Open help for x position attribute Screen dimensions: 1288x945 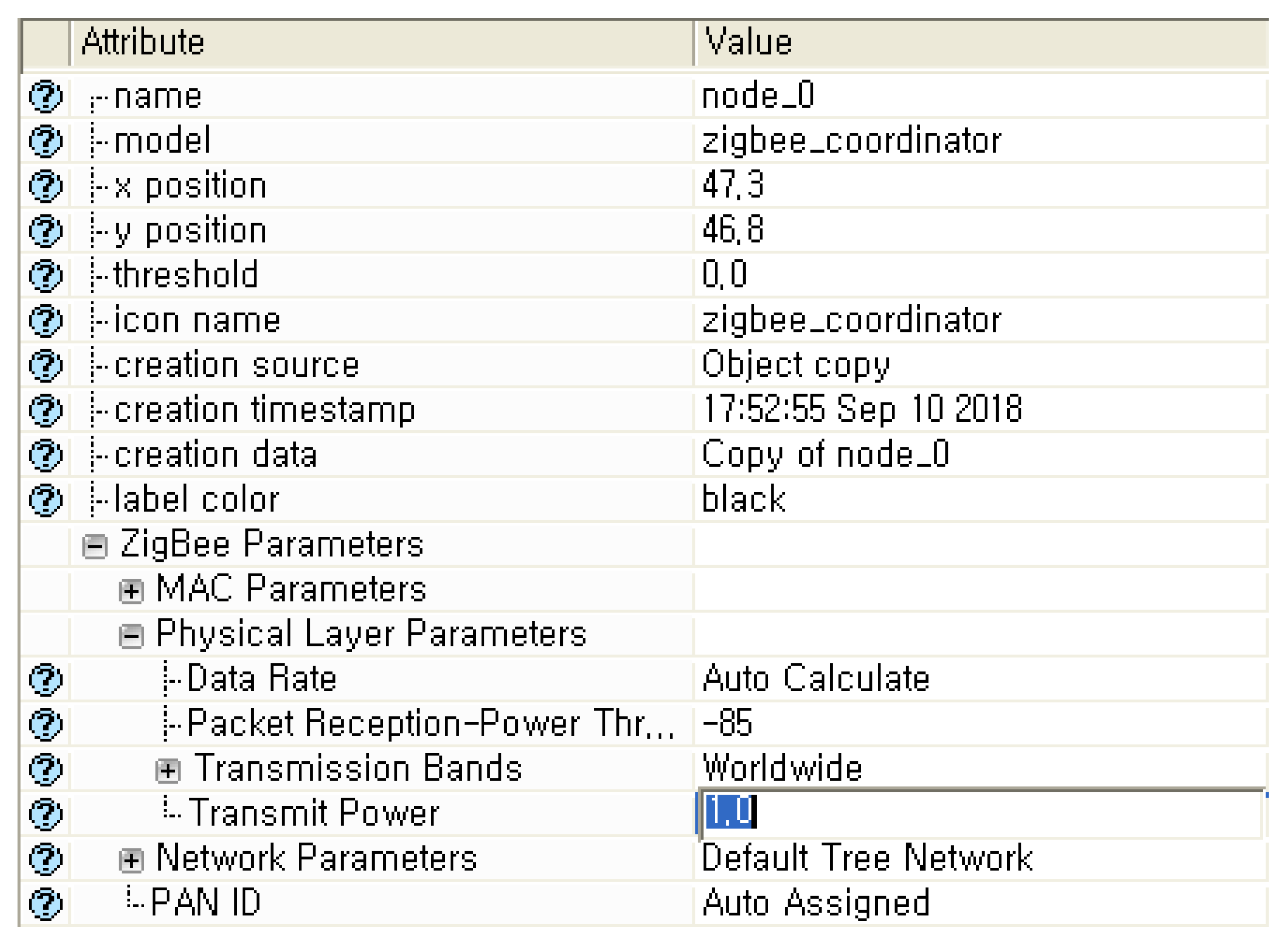coord(45,186)
